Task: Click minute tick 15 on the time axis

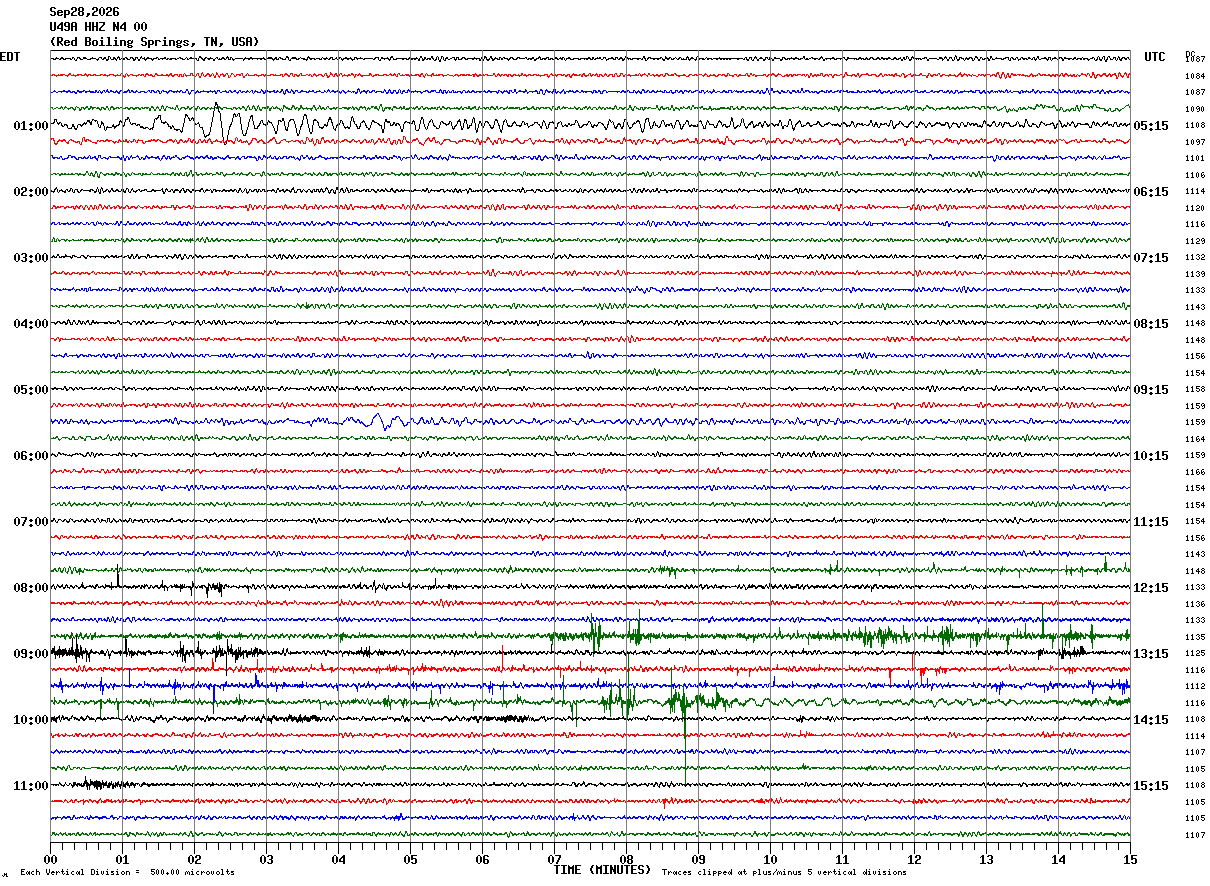Action: [x=1130, y=859]
